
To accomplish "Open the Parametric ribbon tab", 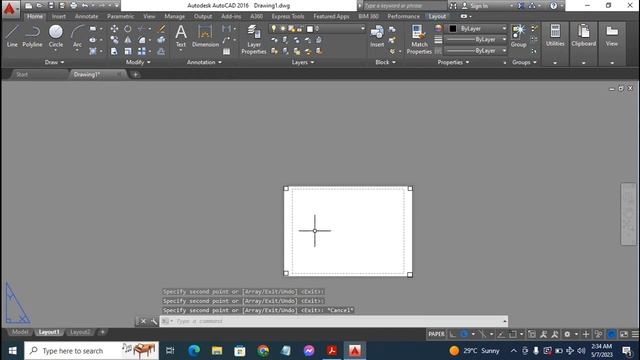I will pyautogui.click(x=120, y=16).
